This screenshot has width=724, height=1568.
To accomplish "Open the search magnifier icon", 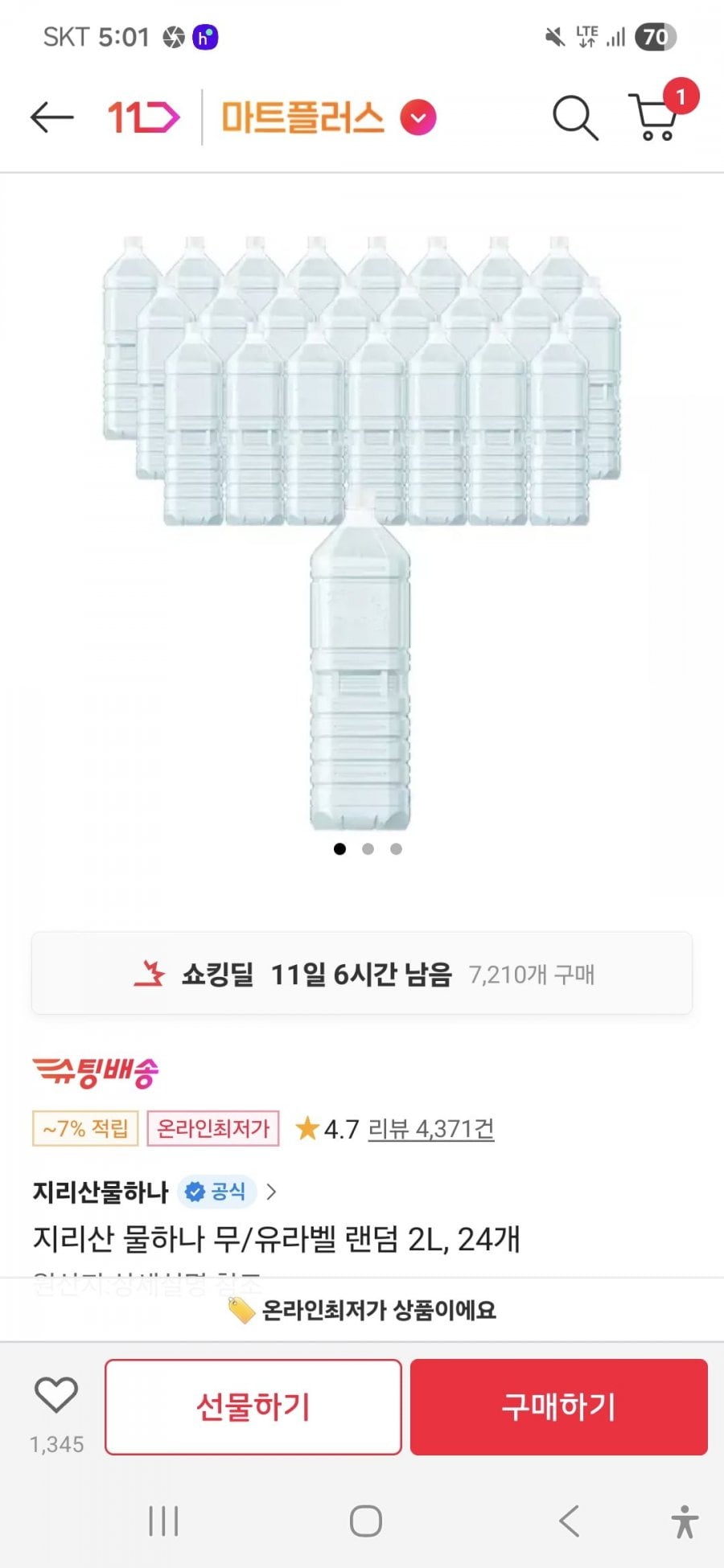I will pyautogui.click(x=574, y=118).
